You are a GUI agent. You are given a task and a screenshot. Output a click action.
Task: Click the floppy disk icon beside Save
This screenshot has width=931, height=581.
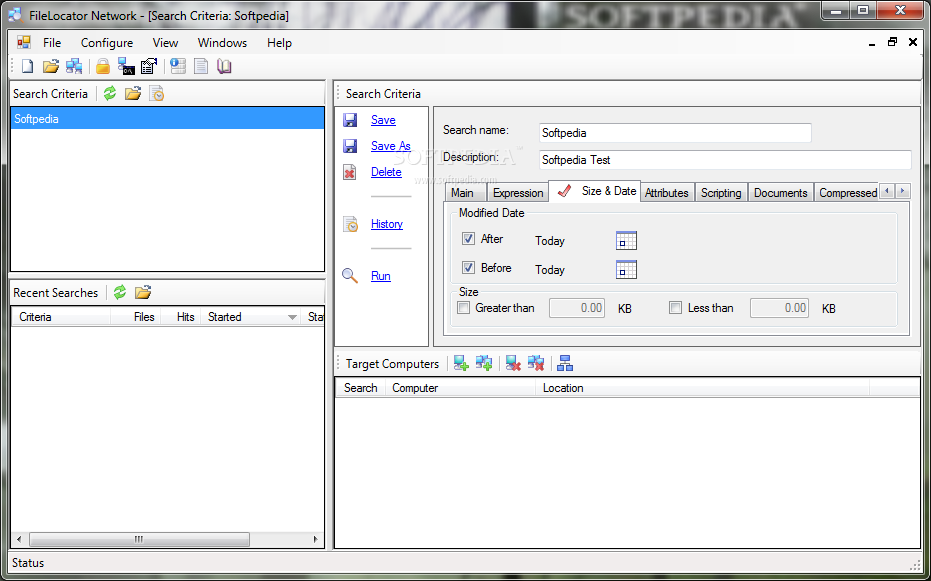tap(350, 120)
